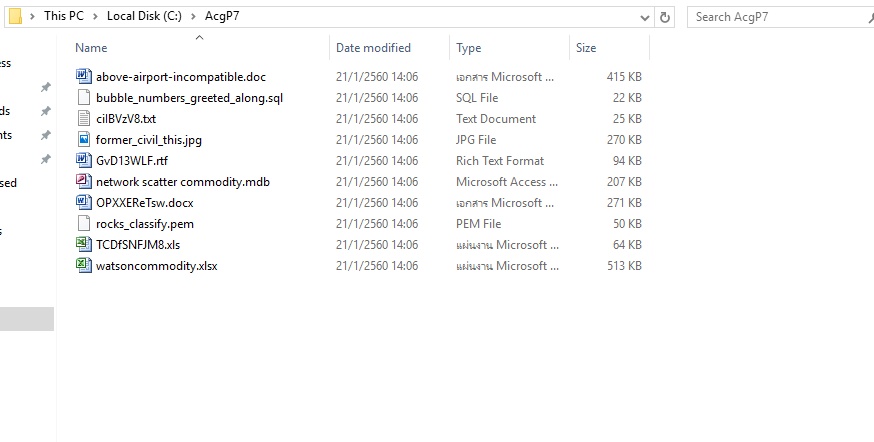
Task: Sort files by the Name column
Action: point(91,48)
